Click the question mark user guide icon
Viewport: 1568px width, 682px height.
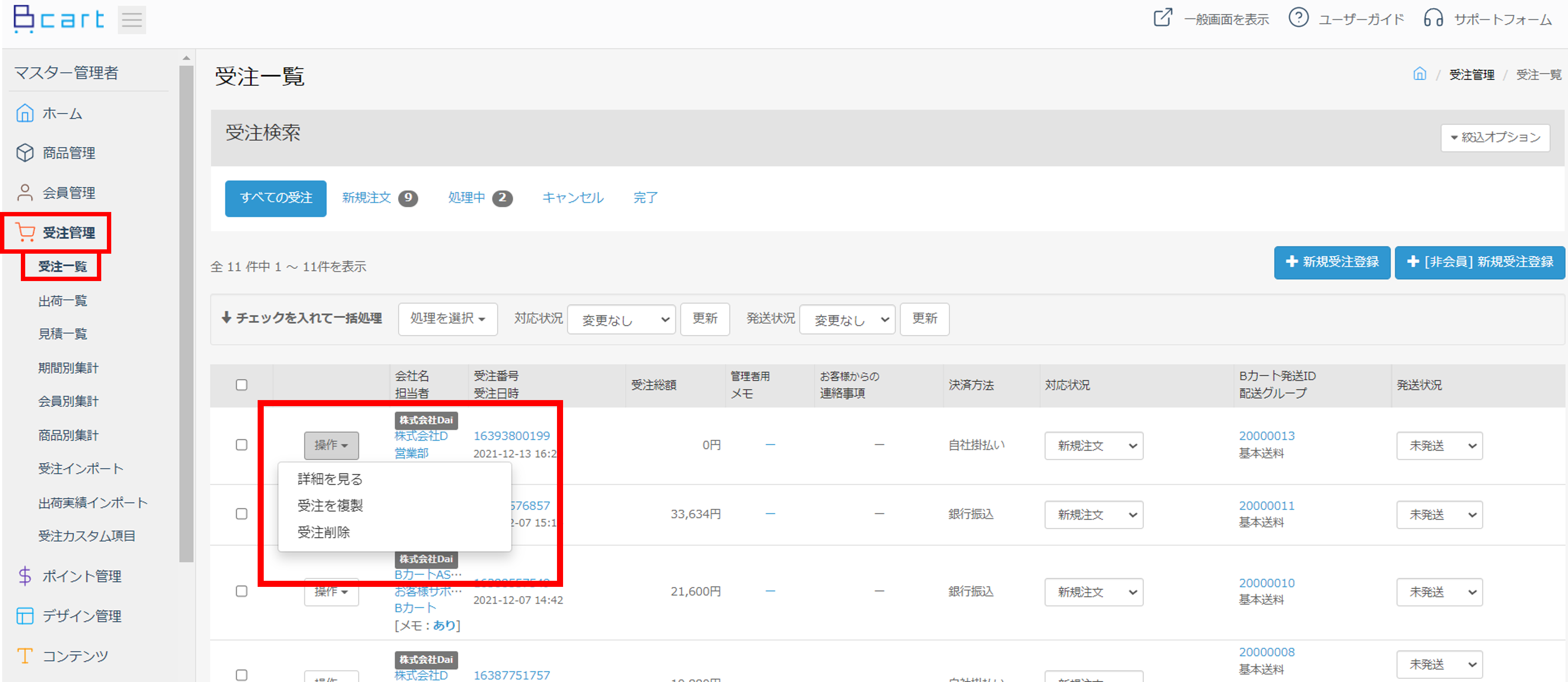click(1298, 17)
